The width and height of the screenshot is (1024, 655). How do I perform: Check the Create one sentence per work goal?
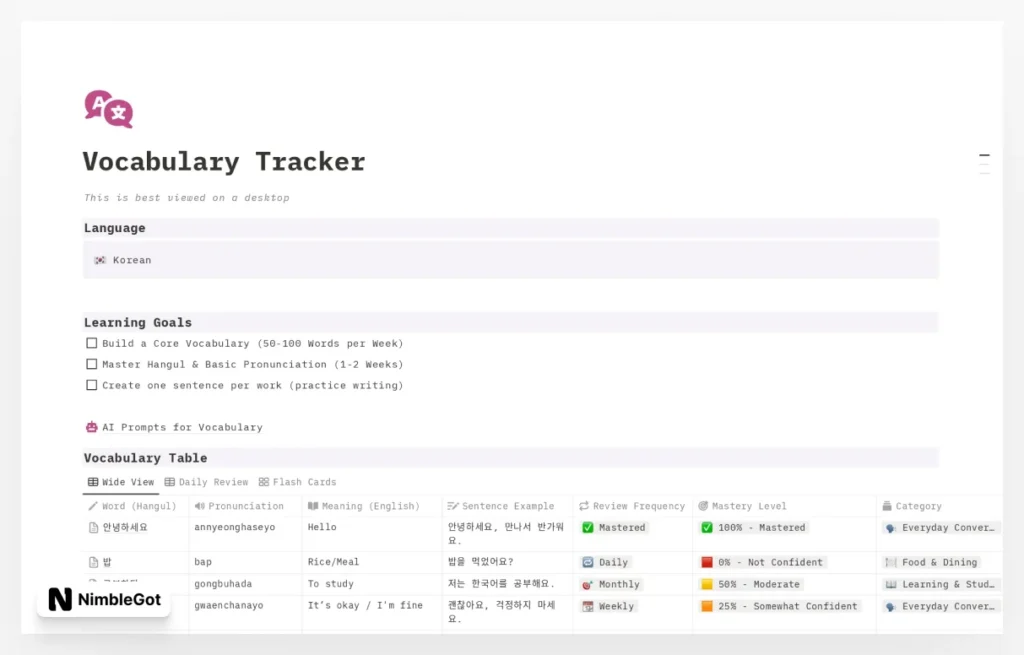[91, 385]
